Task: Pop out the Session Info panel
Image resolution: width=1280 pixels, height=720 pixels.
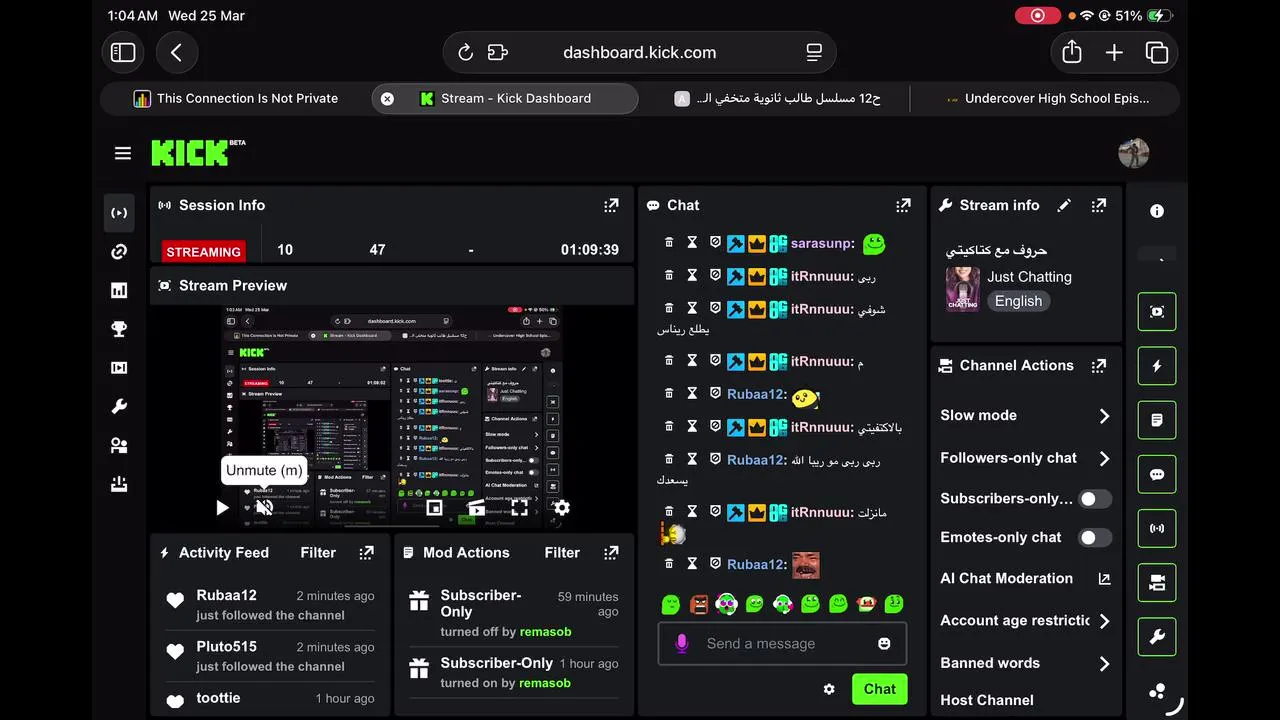Action: point(611,205)
